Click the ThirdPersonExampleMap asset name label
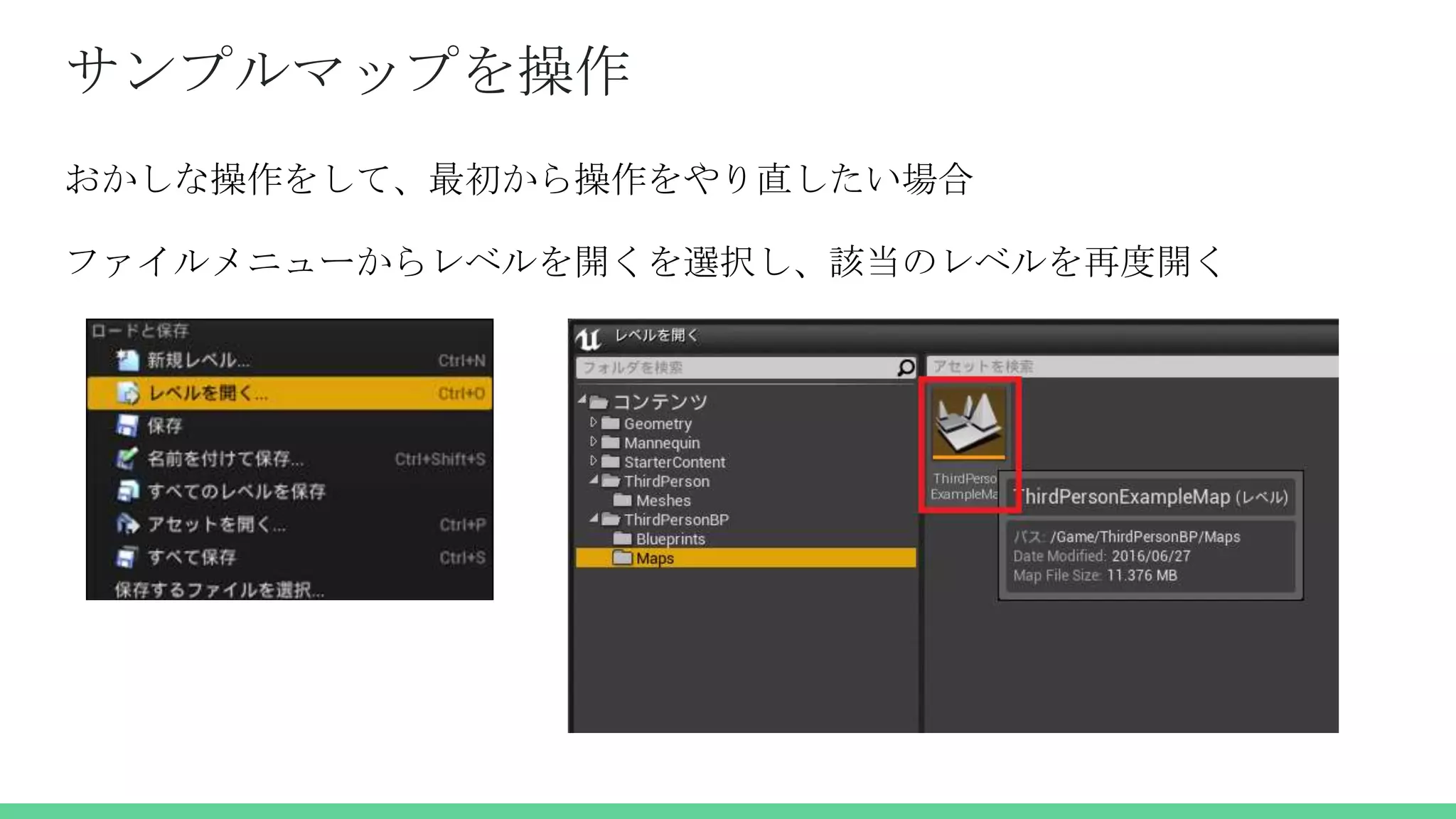Viewport: 1456px width, 819px height. tap(965, 486)
